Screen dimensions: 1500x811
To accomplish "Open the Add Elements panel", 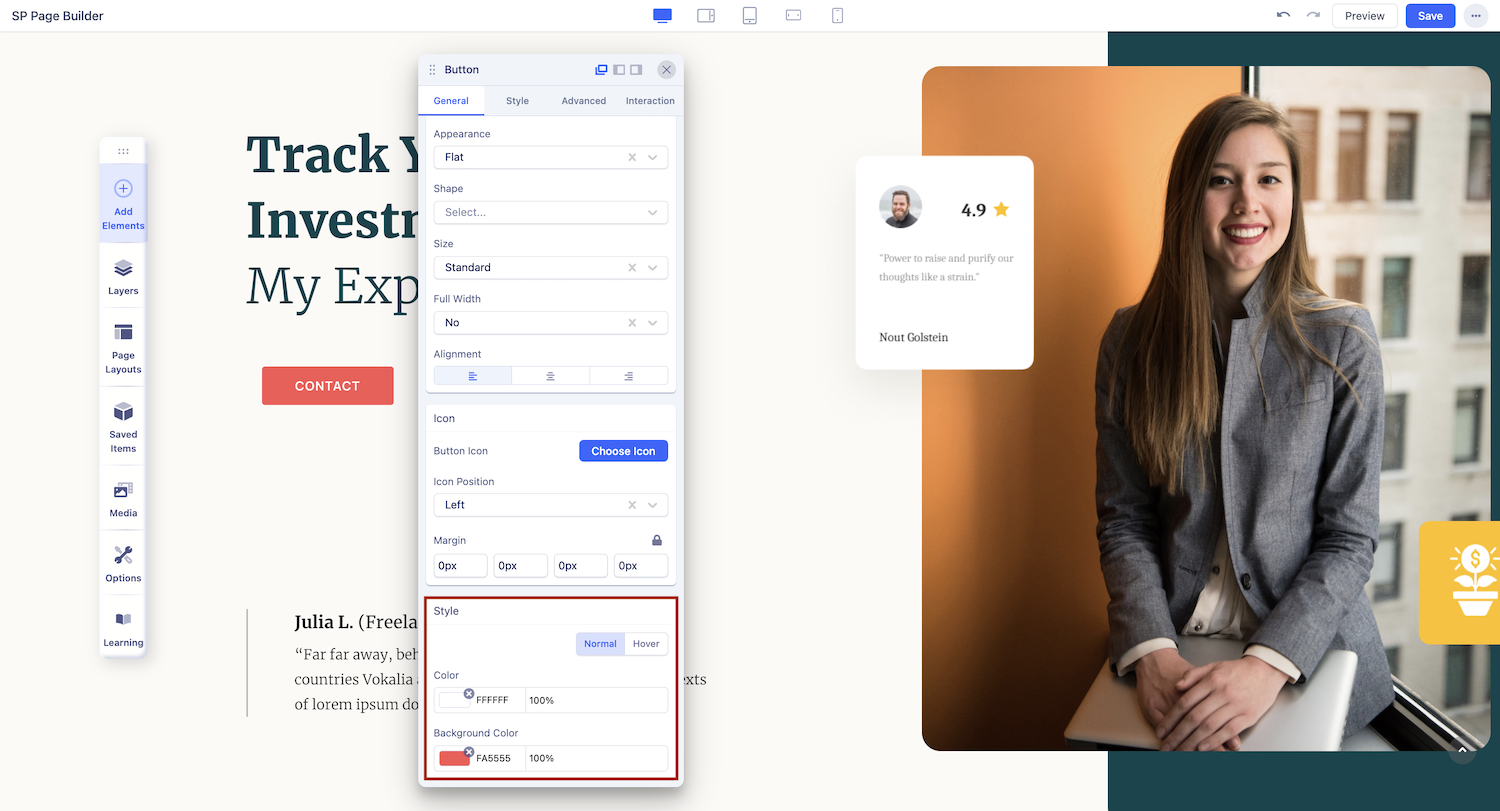I will (123, 204).
